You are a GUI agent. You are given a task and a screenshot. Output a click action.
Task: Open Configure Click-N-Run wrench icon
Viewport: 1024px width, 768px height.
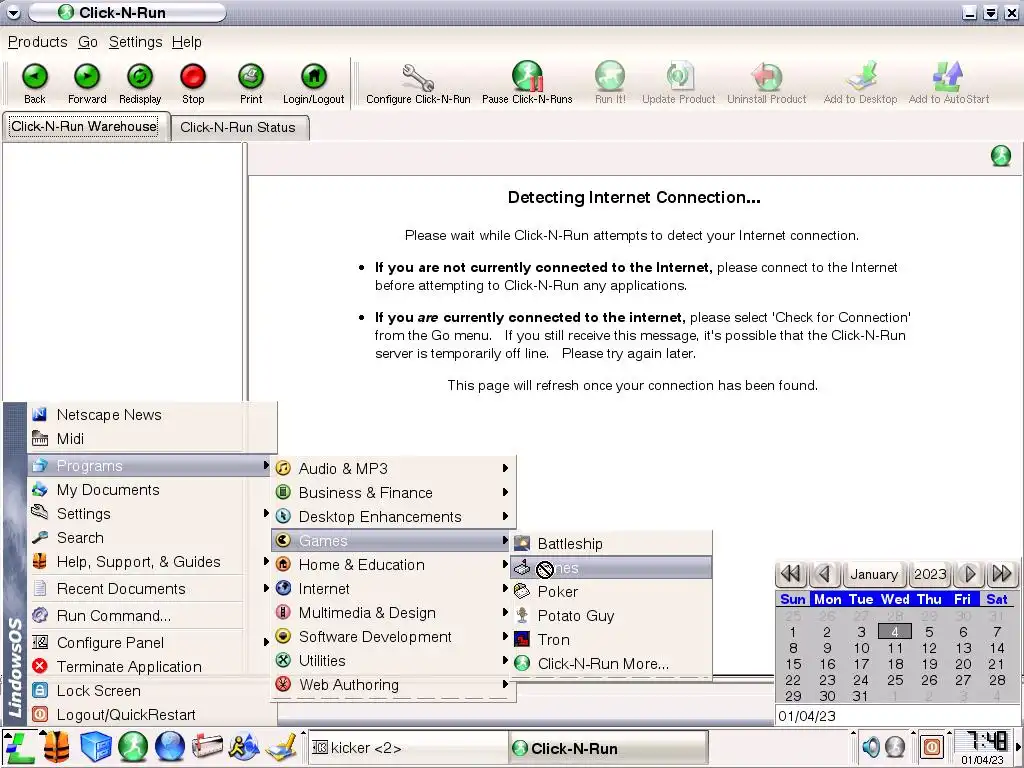point(418,77)
